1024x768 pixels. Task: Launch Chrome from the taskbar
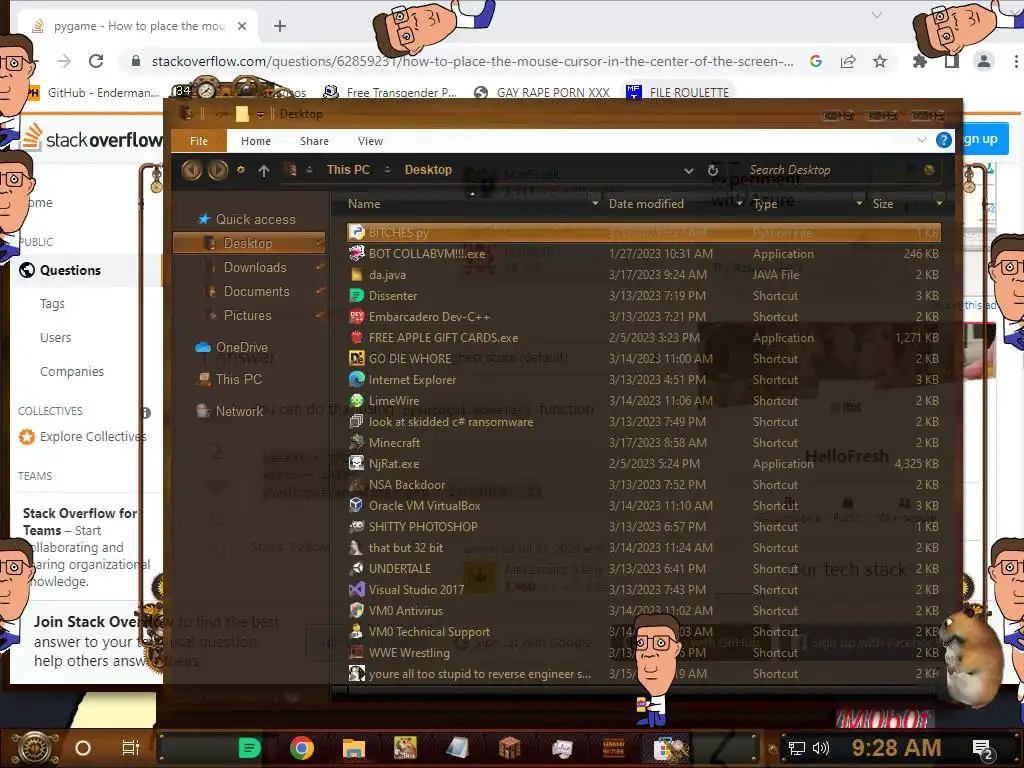point(302,748)
